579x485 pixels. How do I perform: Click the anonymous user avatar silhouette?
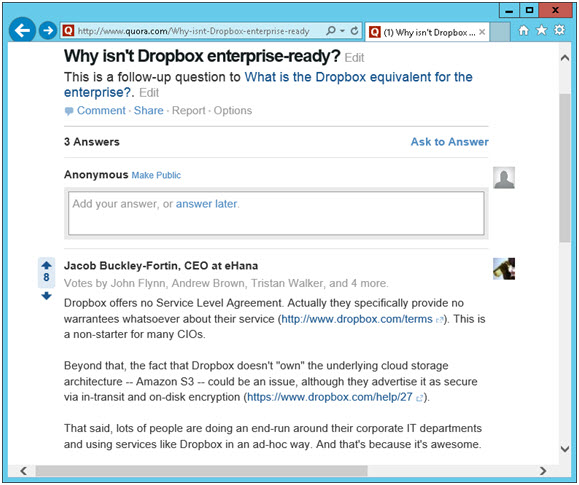504,178
